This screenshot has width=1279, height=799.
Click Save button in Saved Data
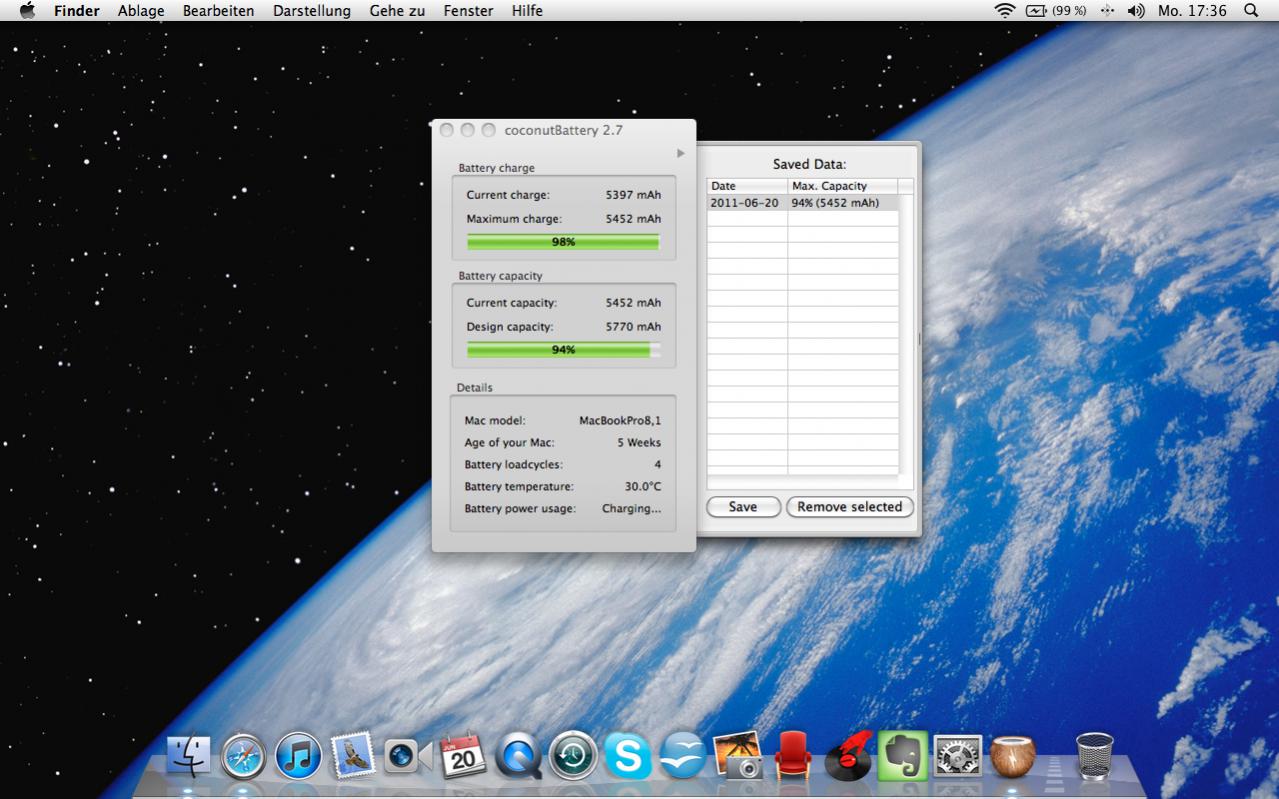point(743,507)
